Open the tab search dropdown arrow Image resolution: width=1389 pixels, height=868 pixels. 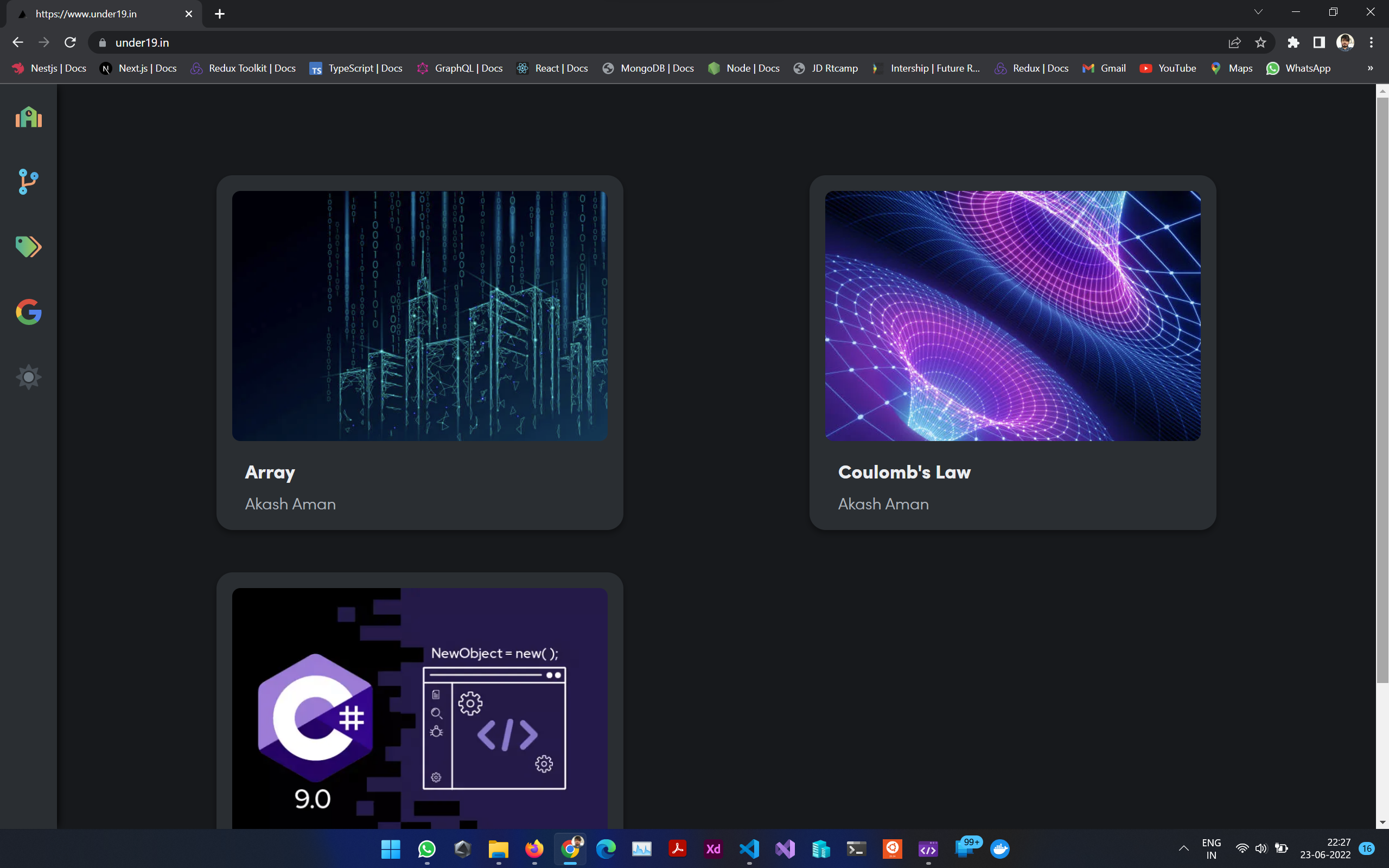coord(1258,12)
